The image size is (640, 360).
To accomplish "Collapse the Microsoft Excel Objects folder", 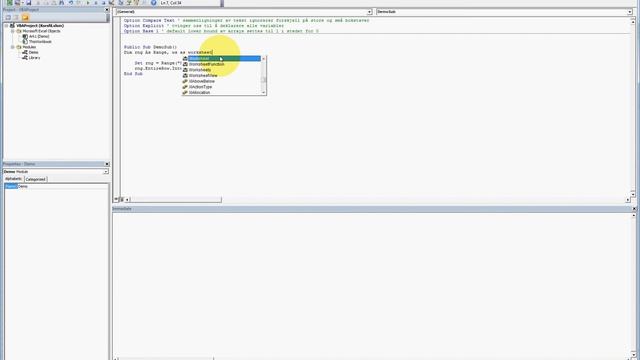I will [13, 31].
